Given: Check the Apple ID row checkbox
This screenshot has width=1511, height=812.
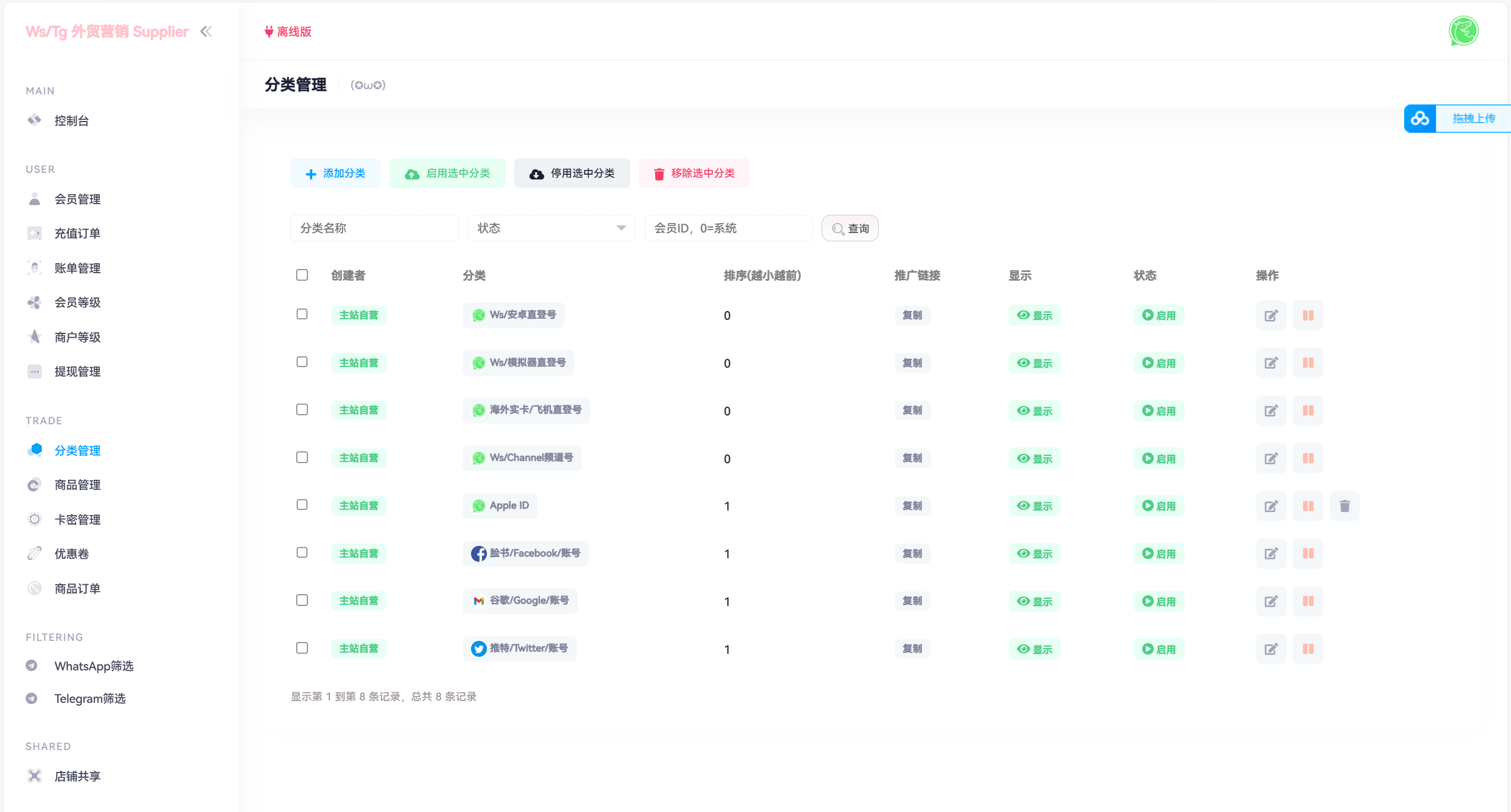Looking at the screenshot, I should pyautogui.click(x=302, y=505).
